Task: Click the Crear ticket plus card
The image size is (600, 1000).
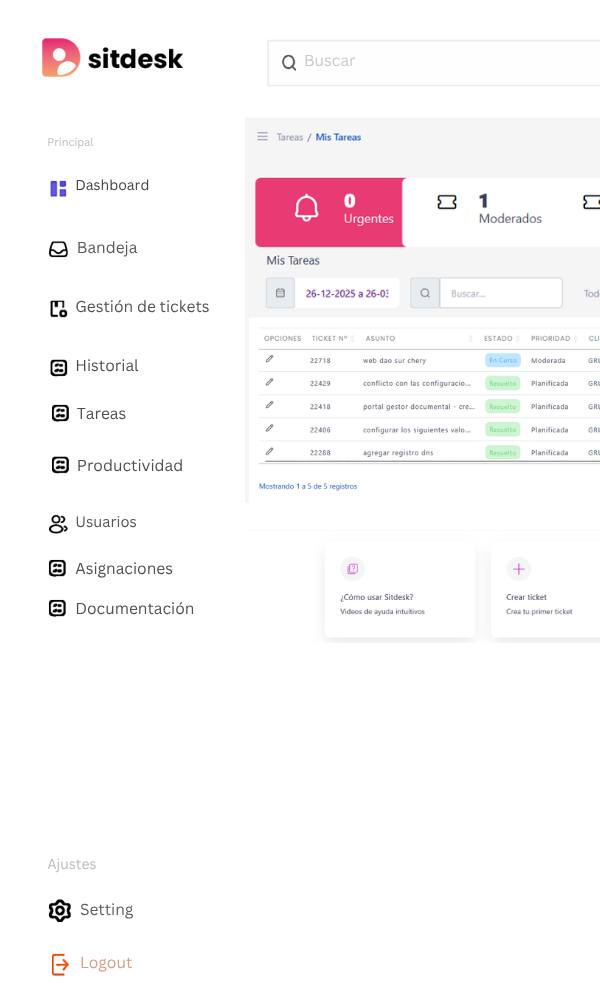Action: click(x=546, y=589)
